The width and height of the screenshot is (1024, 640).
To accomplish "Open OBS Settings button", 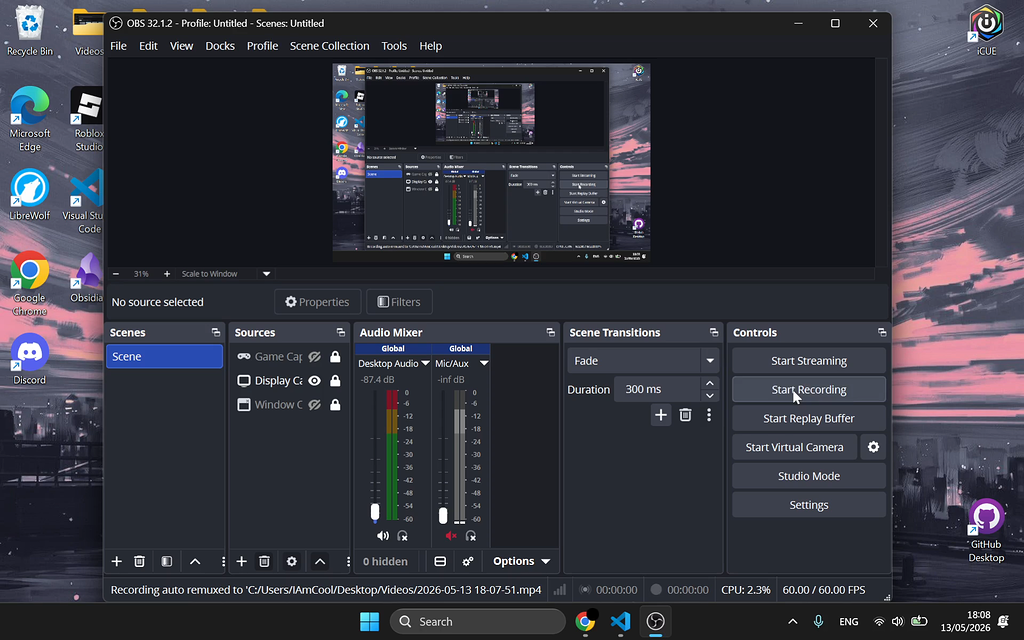I will [808, 505].
